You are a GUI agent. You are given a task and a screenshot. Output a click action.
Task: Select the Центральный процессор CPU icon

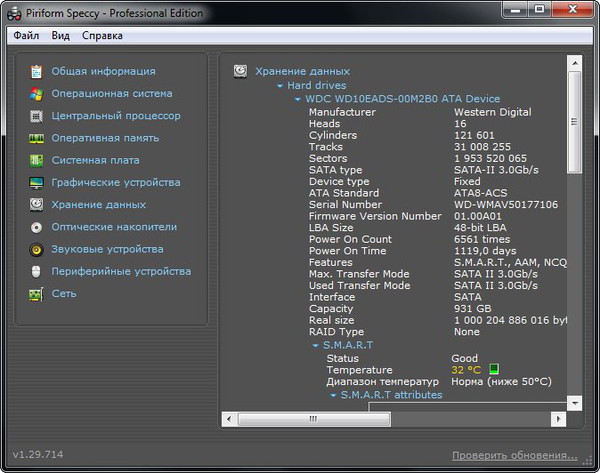pyautogui.click(x=36, y=116)
